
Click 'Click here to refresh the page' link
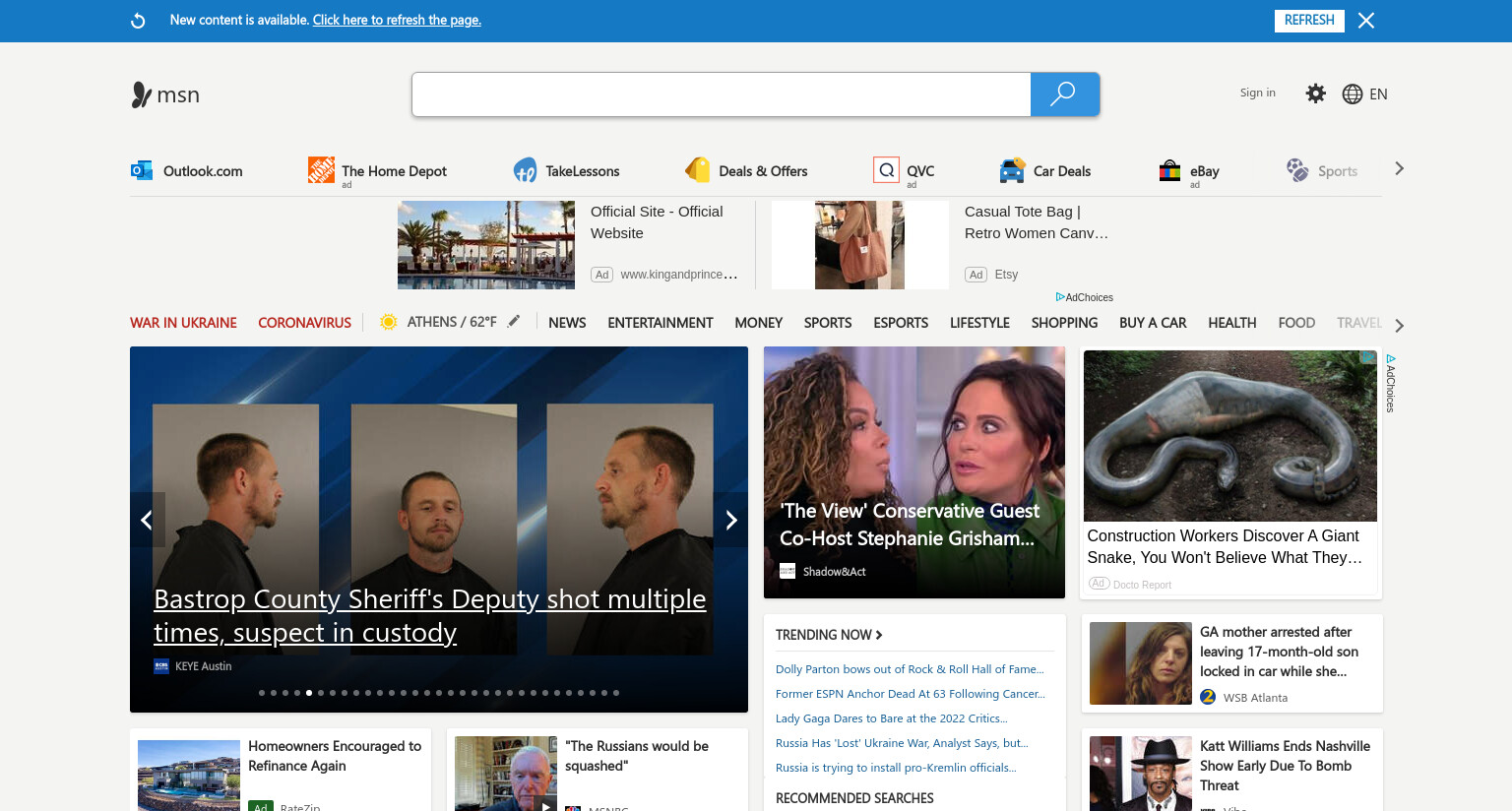[397, 20]
